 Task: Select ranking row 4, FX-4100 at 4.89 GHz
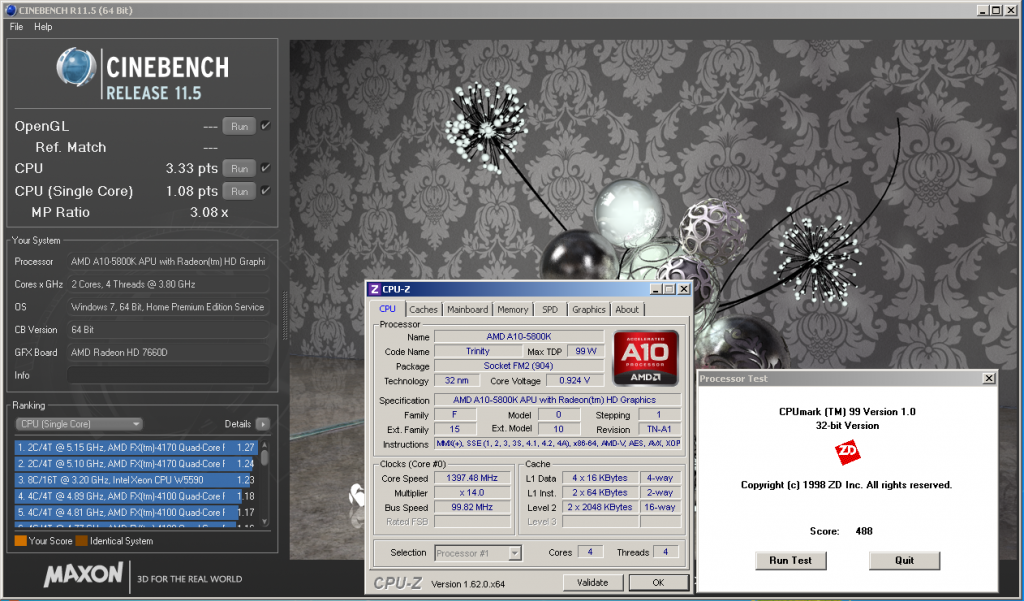pos(136,496)
